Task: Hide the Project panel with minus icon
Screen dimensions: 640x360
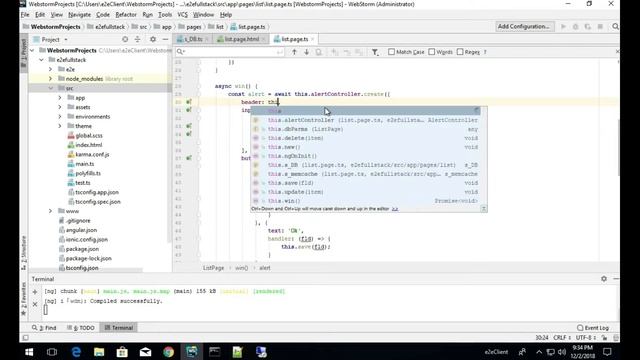Action: [165, 39]
